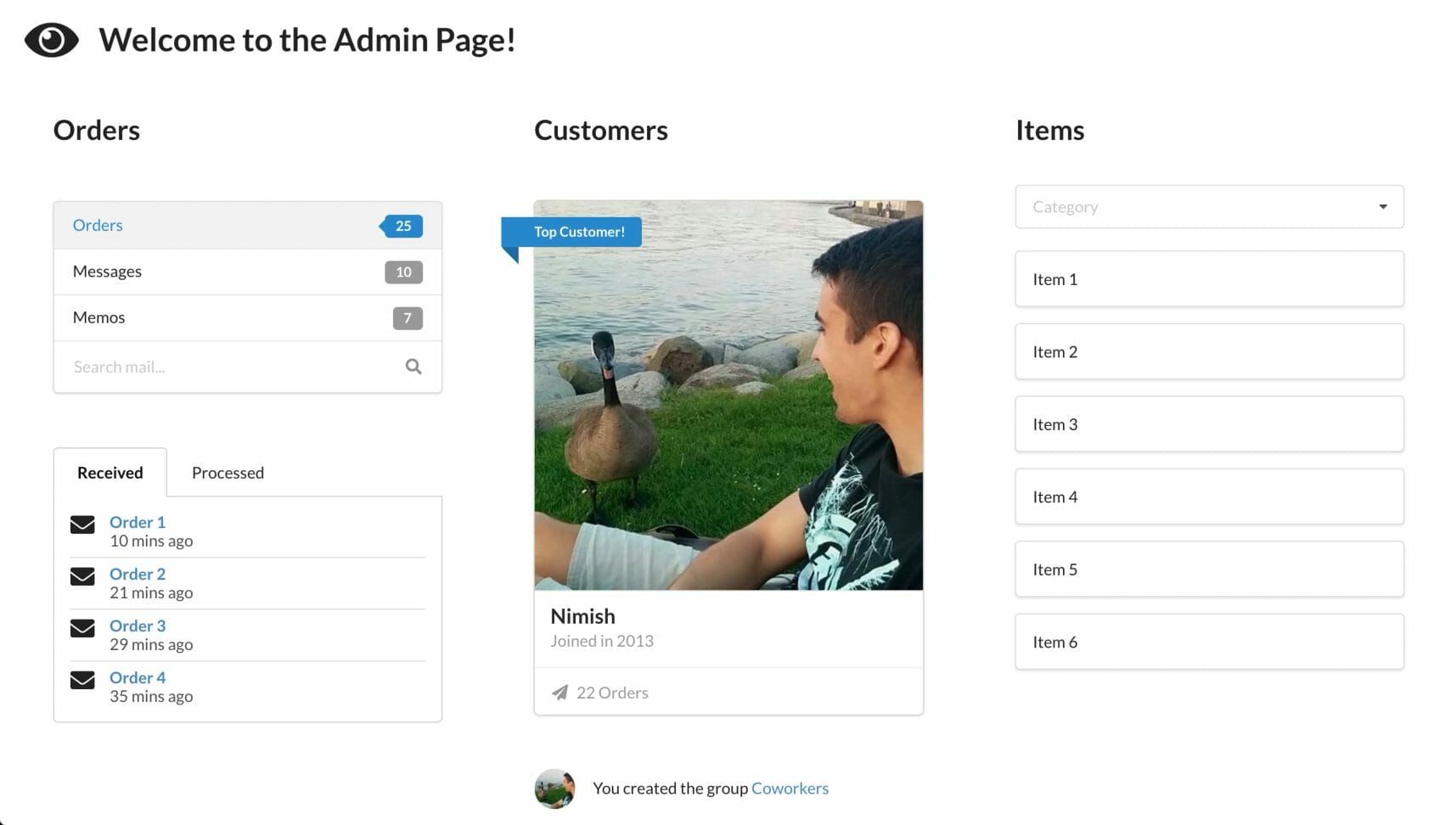Image resolution: width=1456 pixels, height=825 pixels.
Task: Open the Messages menu item
Action: (107, 272)
